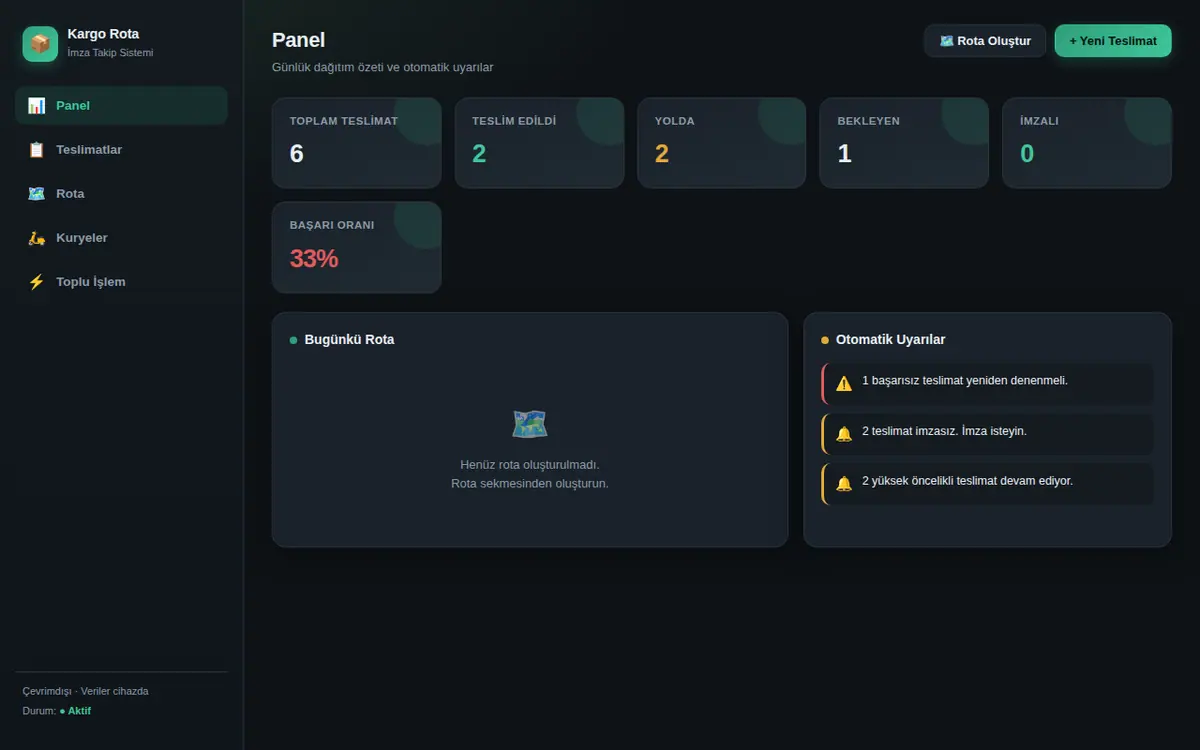Click the Teslimatlar clipboard icon
Viewport: 1200px width, 750px height.
(37, 149)
